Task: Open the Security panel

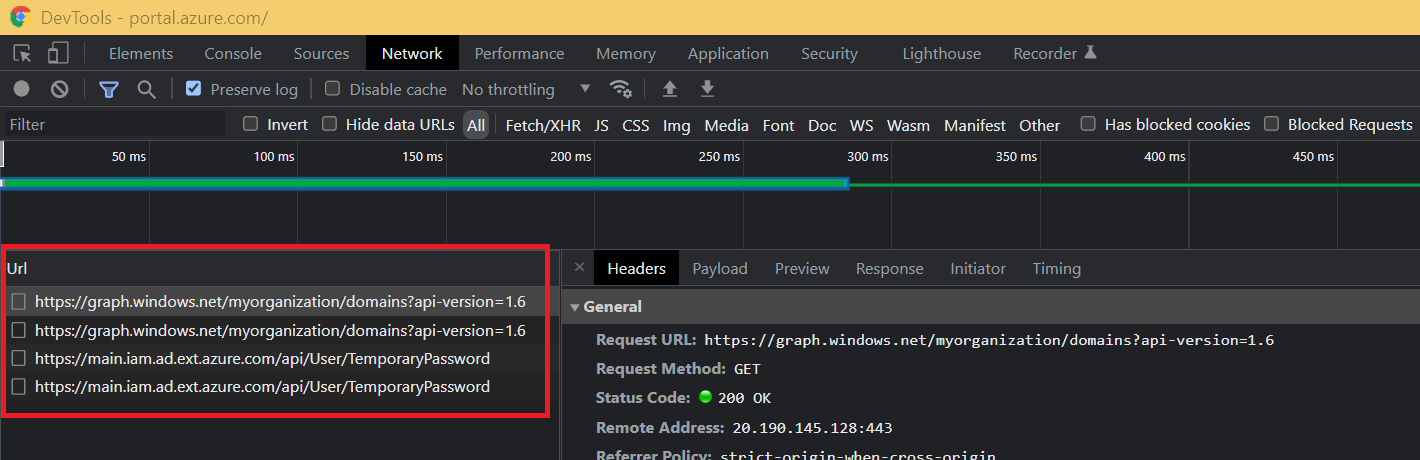Action: pyautogui.click(x=829, y=54)
